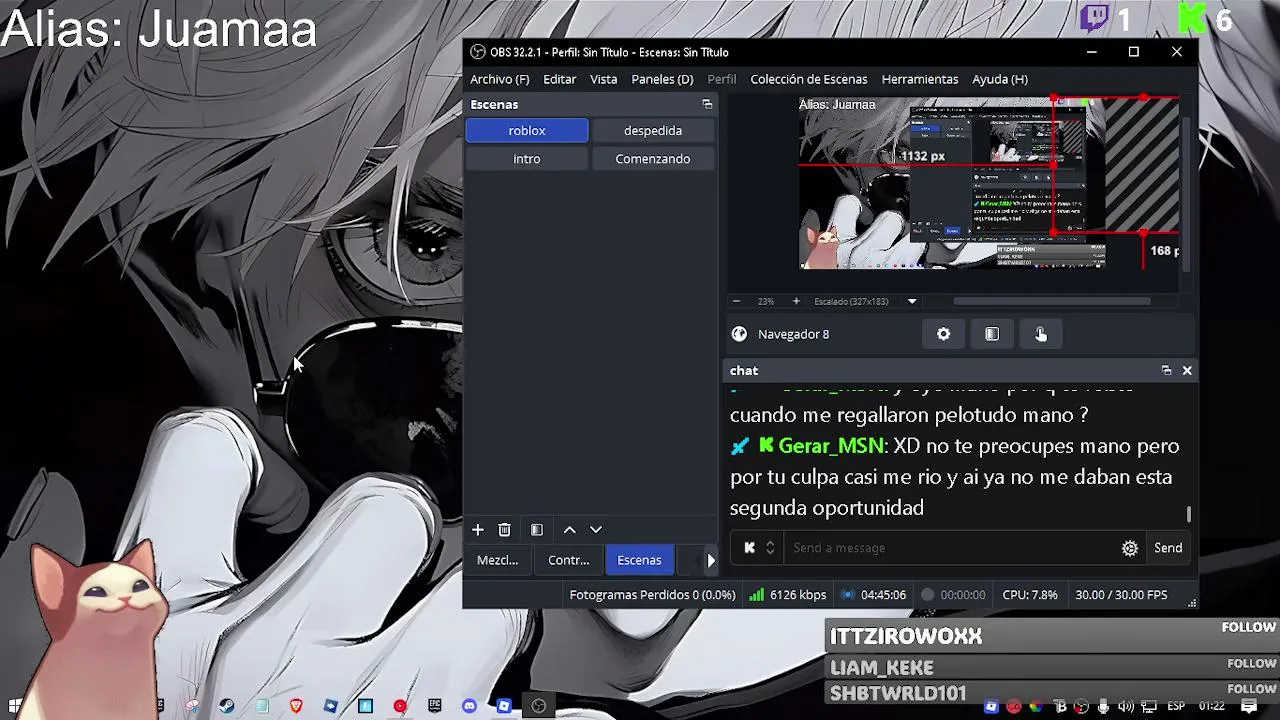Open the Paneles menu
Screen dimensions: 1280x720
click(662, 79)
